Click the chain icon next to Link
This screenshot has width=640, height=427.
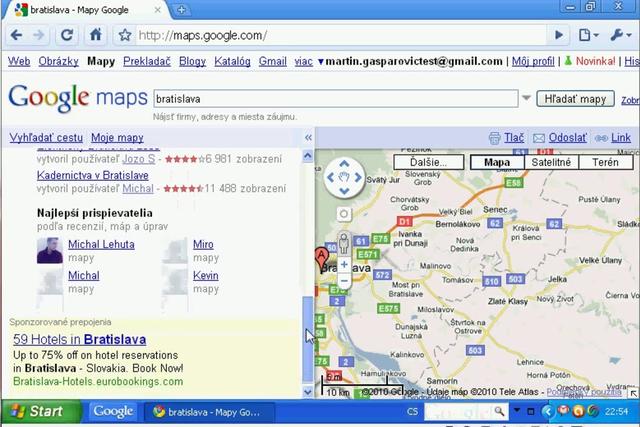pos(601,138)
